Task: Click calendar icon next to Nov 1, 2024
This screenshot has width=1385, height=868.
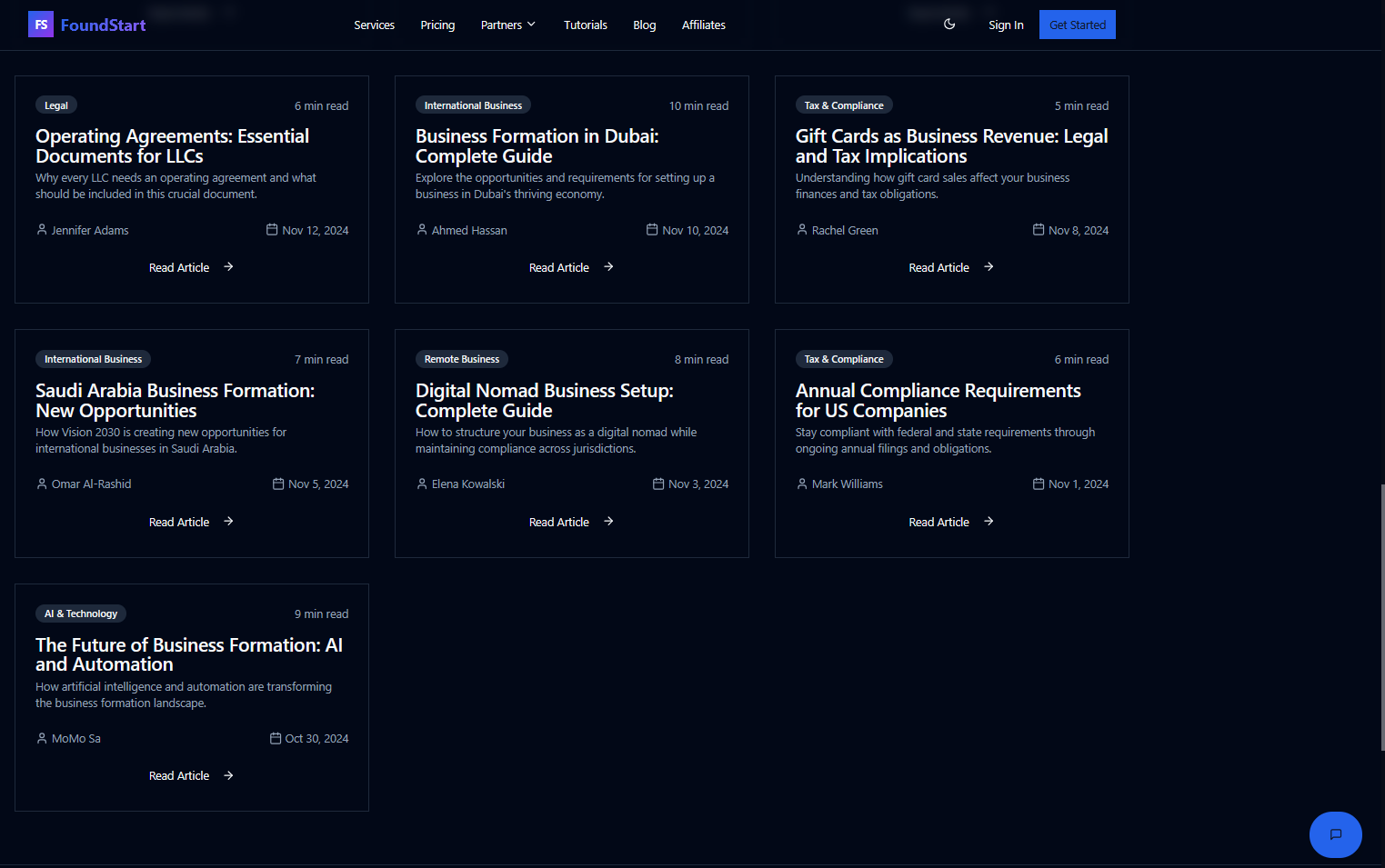Action: point(1039,484)
